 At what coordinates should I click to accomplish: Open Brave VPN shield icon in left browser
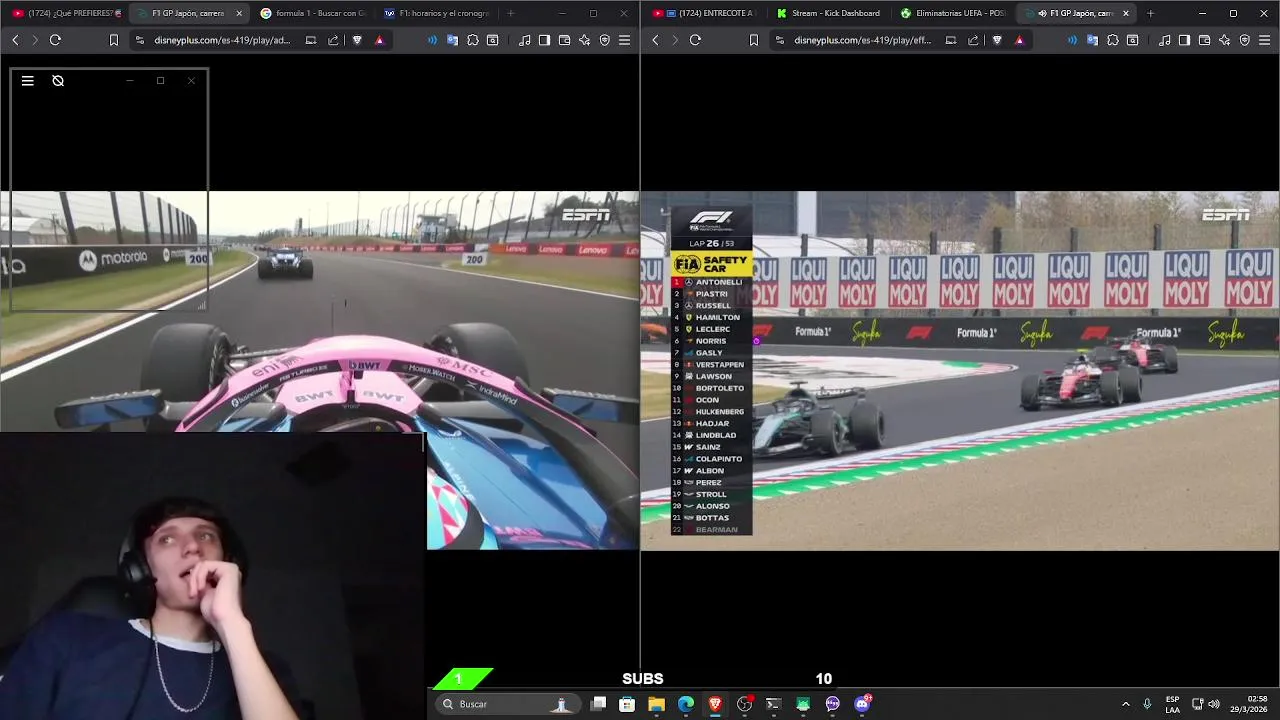604,40
